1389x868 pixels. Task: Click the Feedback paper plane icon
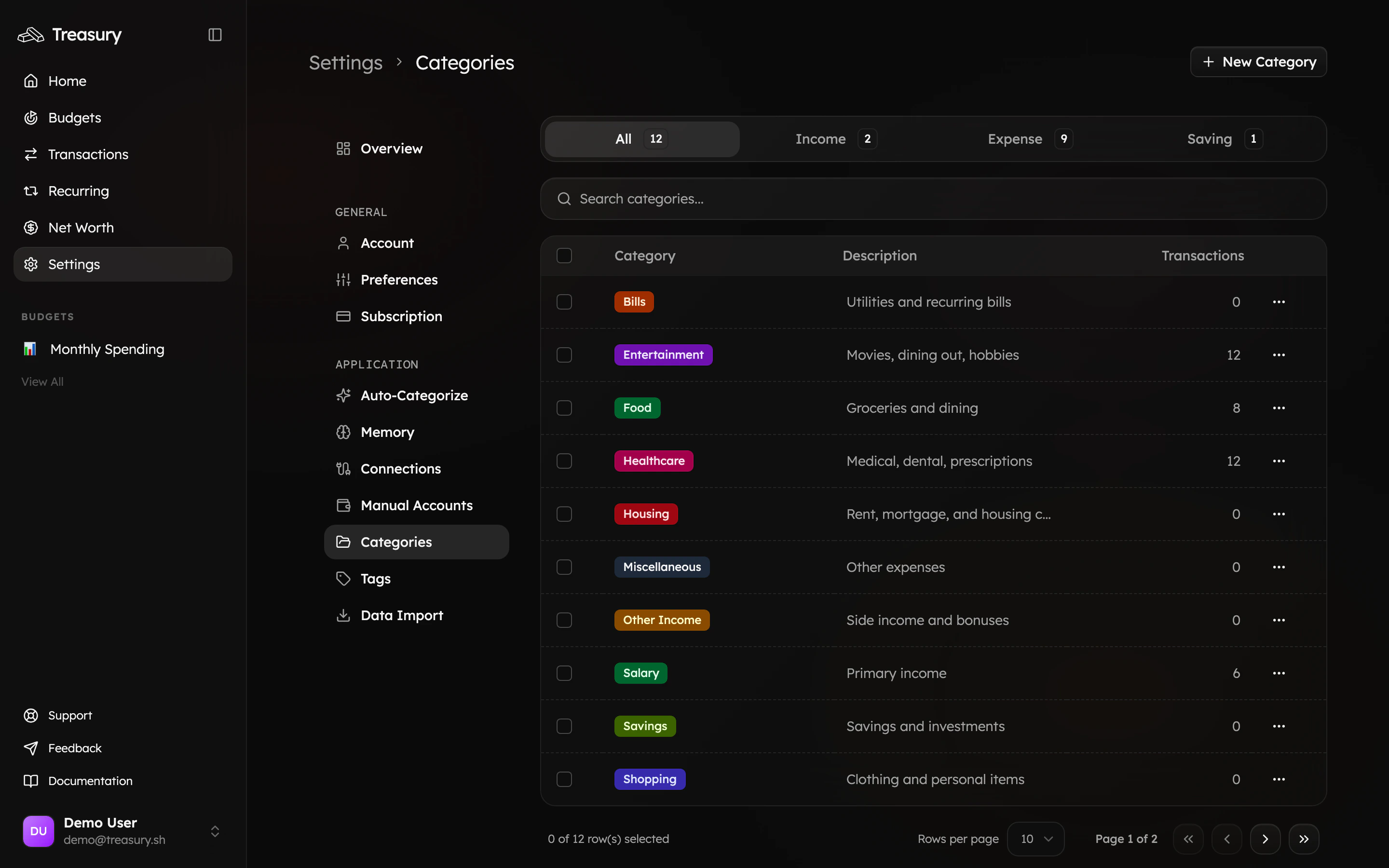pos(31,748)
